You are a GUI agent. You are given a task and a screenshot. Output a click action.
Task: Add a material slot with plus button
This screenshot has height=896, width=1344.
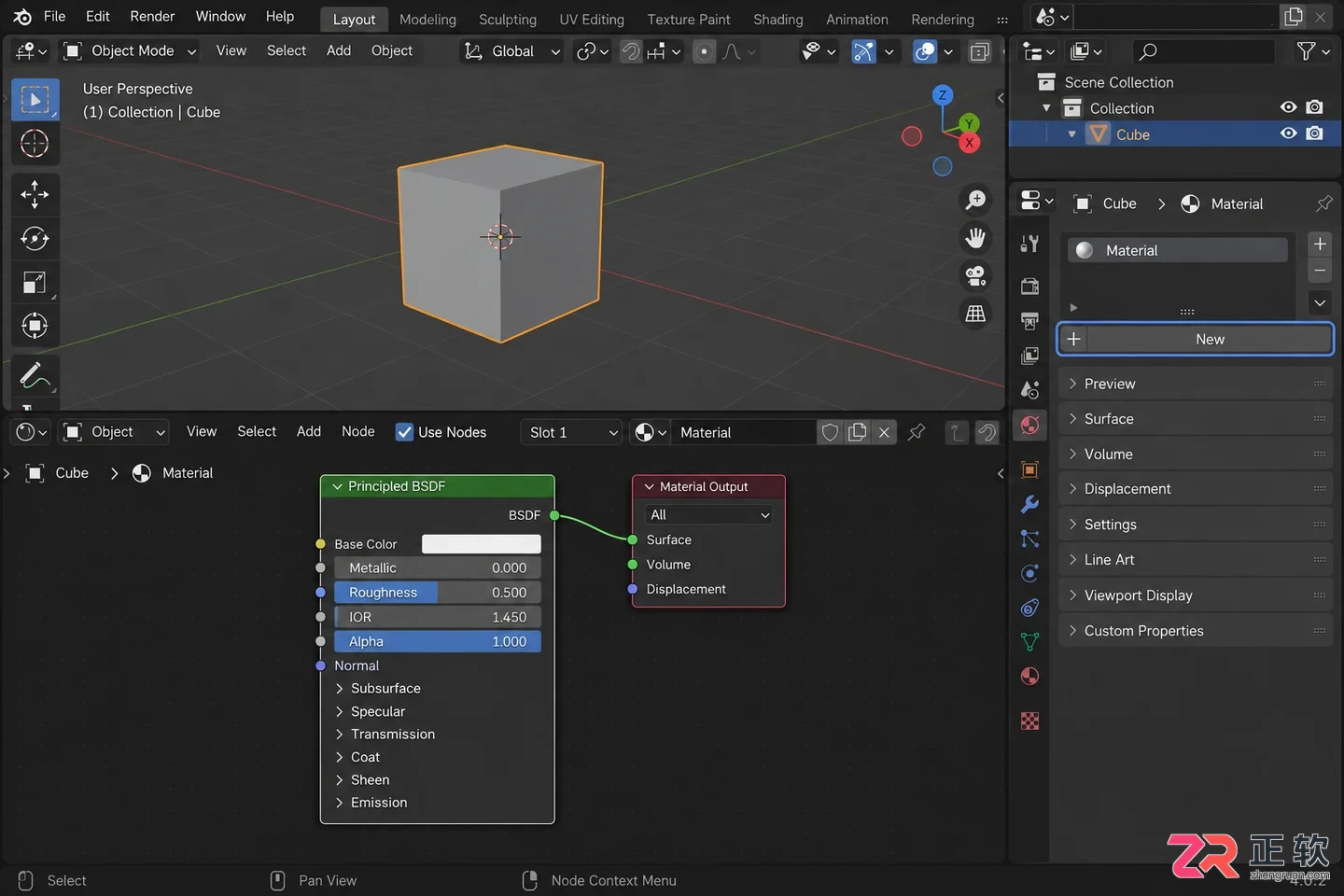[1320, 244]
